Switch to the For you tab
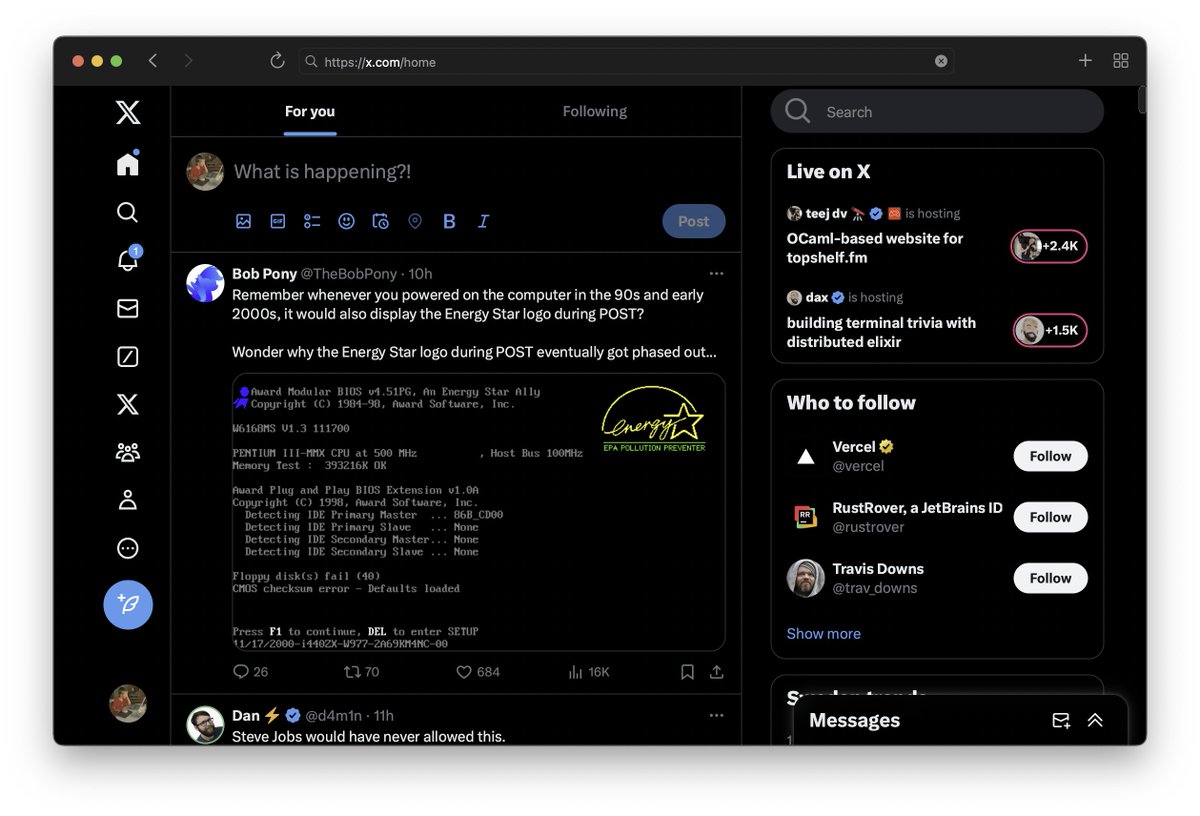Image resolution: width=1200 pixels, height=816 pixels. tap(310, 111)
